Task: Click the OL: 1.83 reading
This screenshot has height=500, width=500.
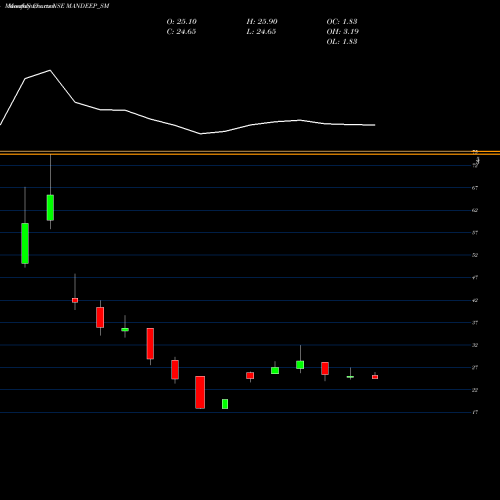Action: 342,42
